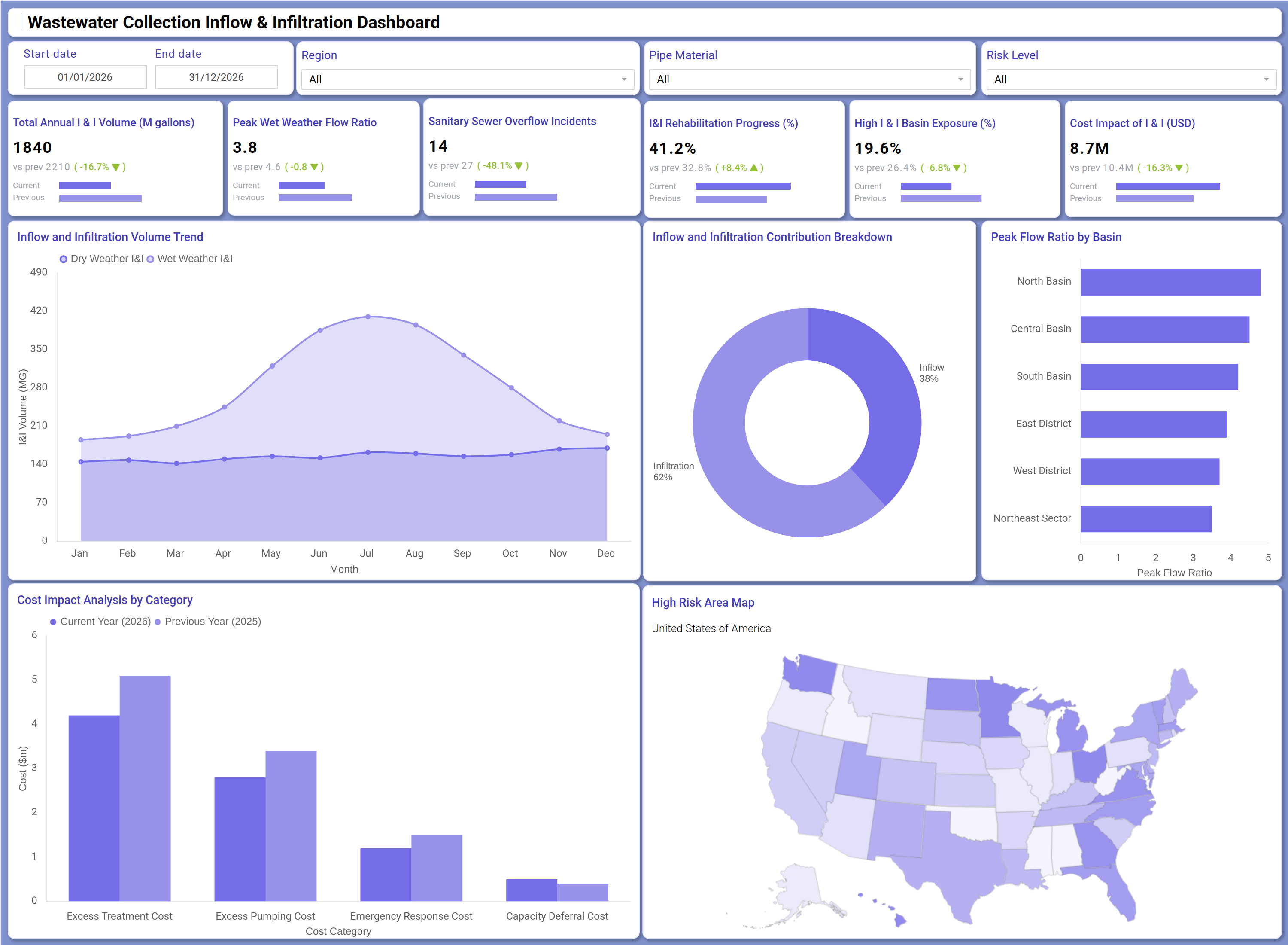Select the North Basin bar
The image size is (1288, 945).
coord(1170,282)
